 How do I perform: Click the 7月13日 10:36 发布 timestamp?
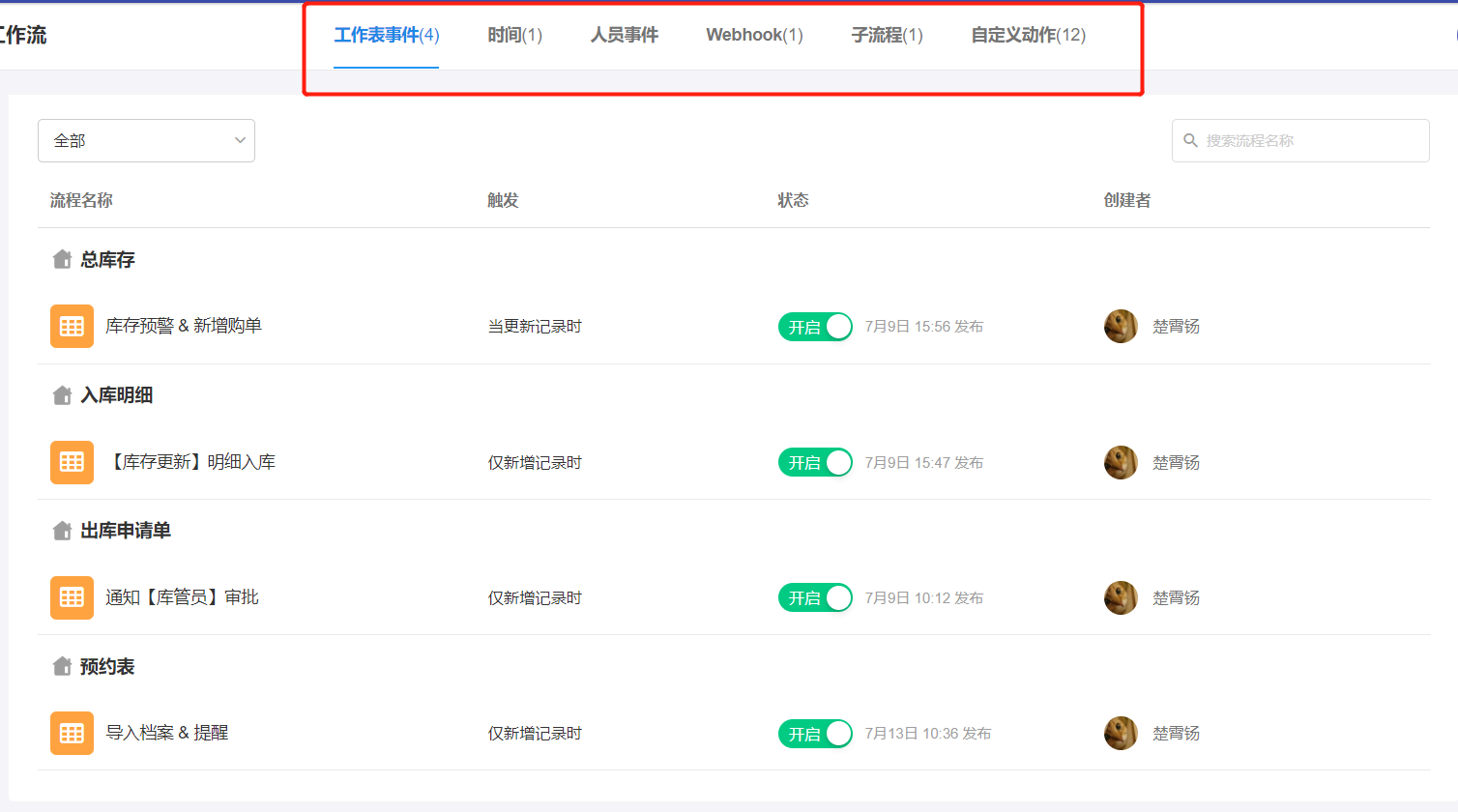point(928,734)
